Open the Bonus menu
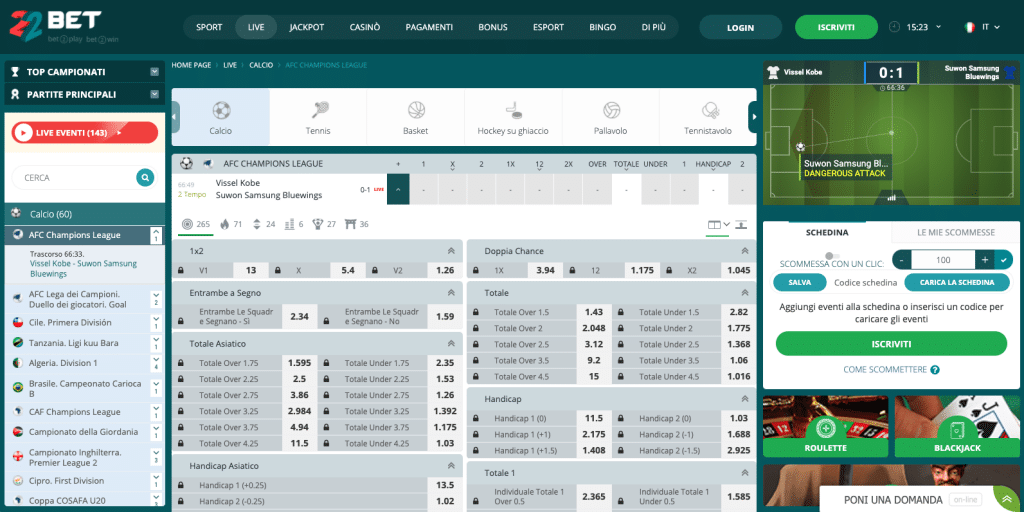1024x512 pixels. point(493,27)
